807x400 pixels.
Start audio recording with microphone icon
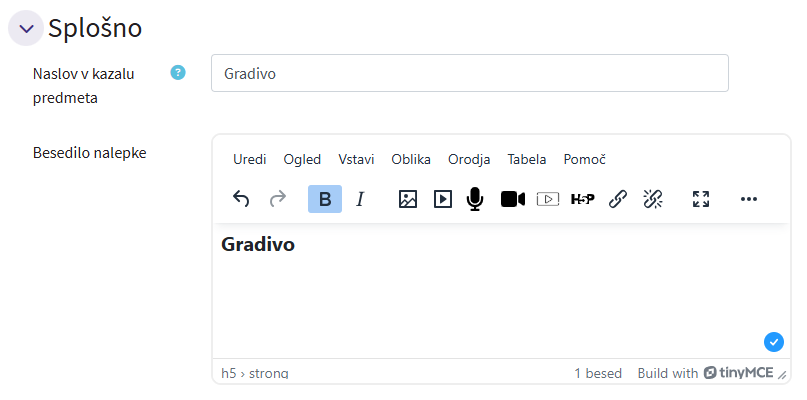click(475, 199)
